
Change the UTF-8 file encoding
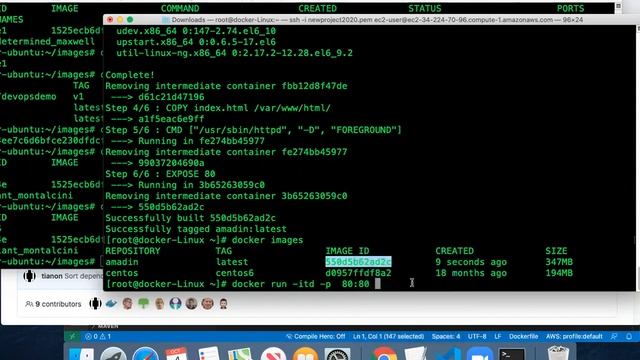pyautogui.click(x=477, y=337)
